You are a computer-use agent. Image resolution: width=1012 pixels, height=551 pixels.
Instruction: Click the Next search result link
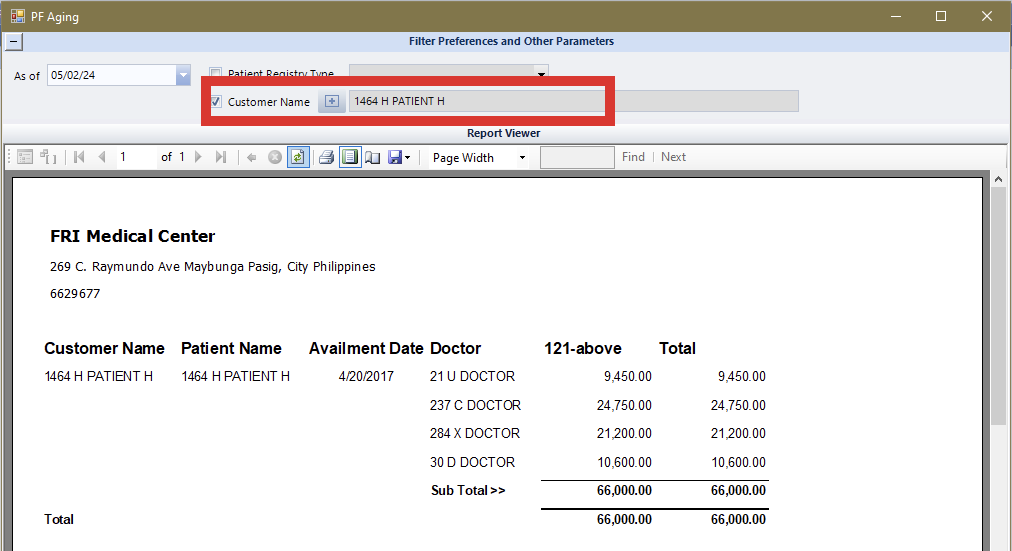(x=673, y=157)
